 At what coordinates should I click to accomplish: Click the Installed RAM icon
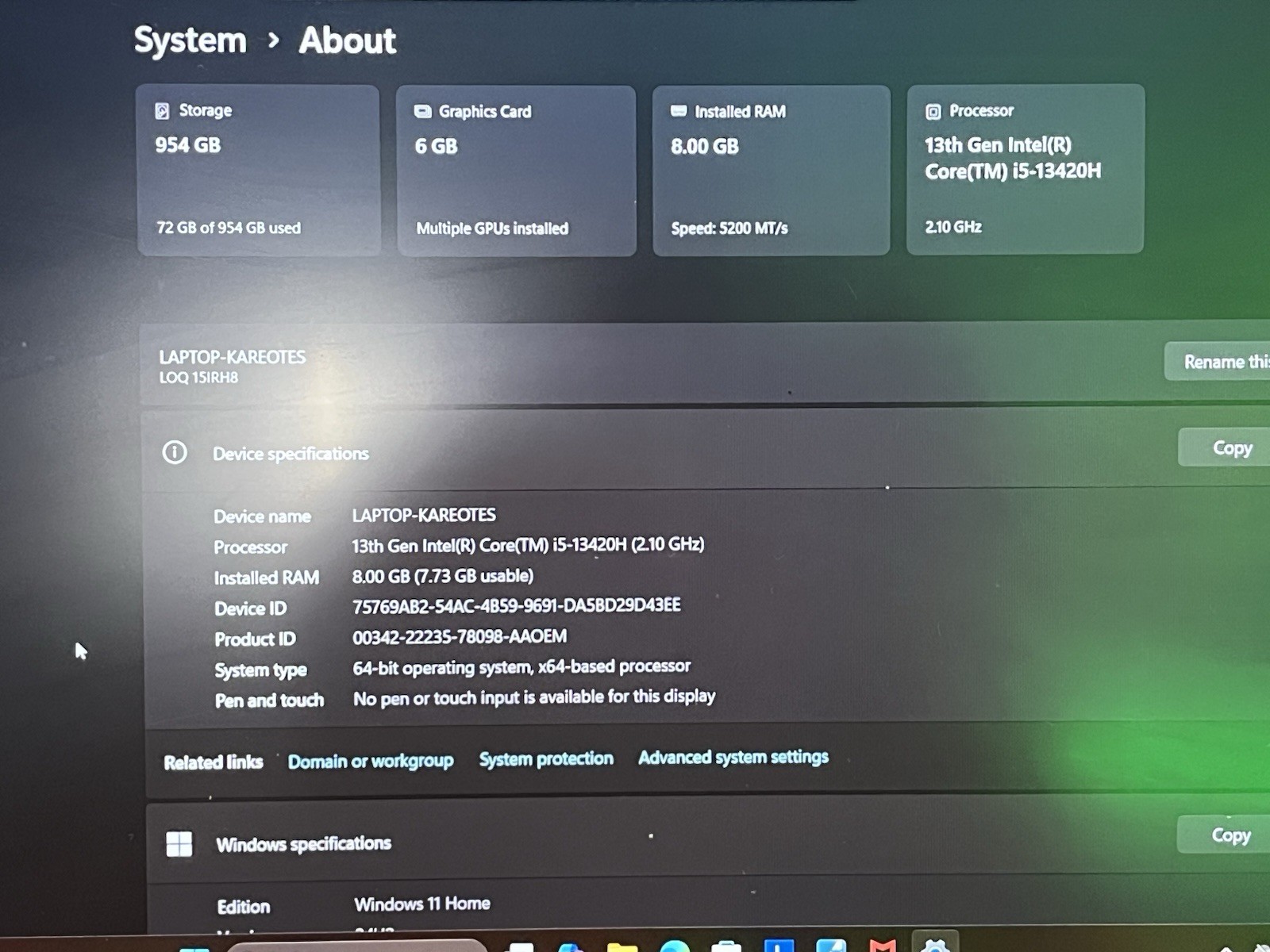679,111
